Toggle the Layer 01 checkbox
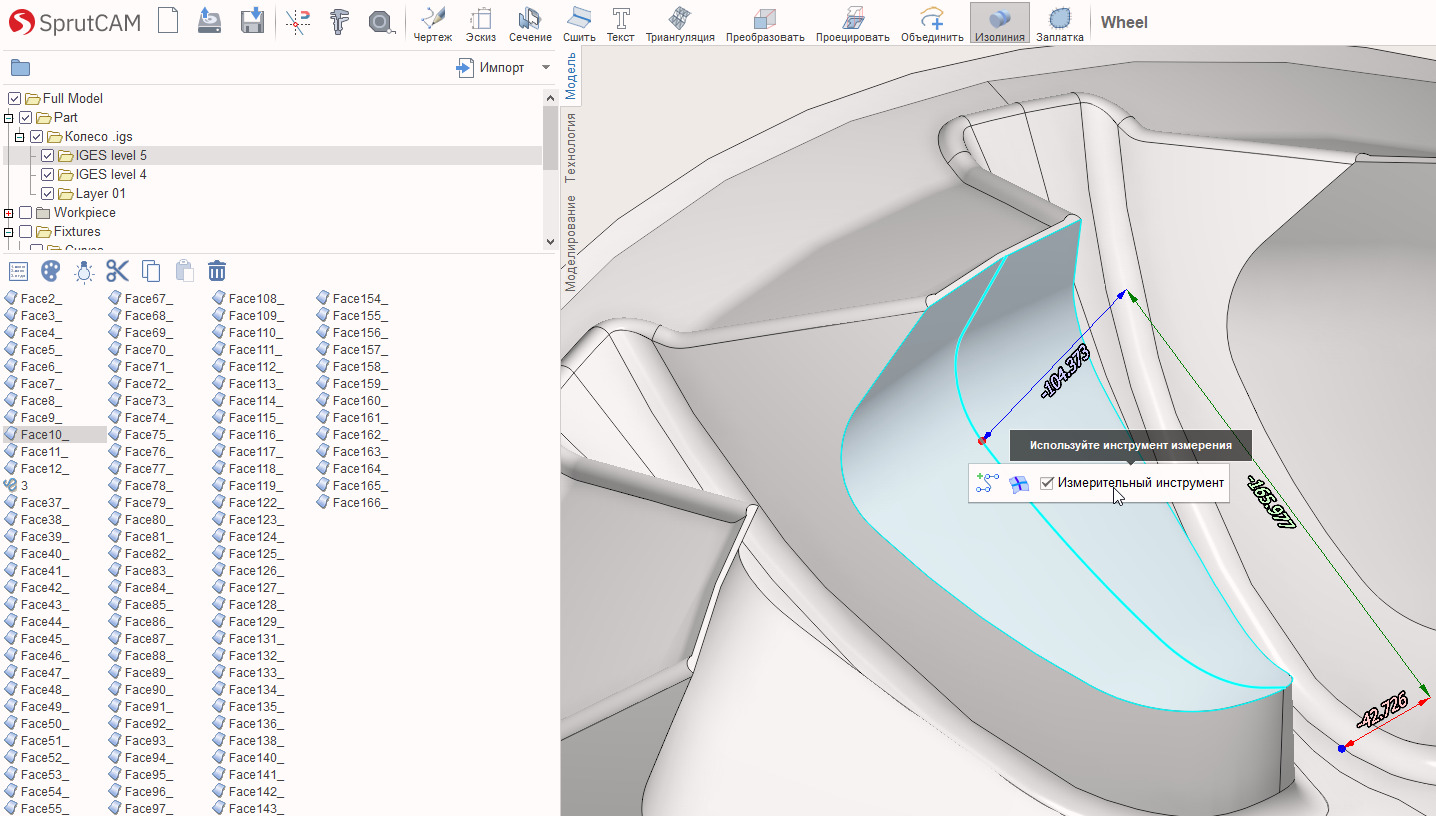 48,194
